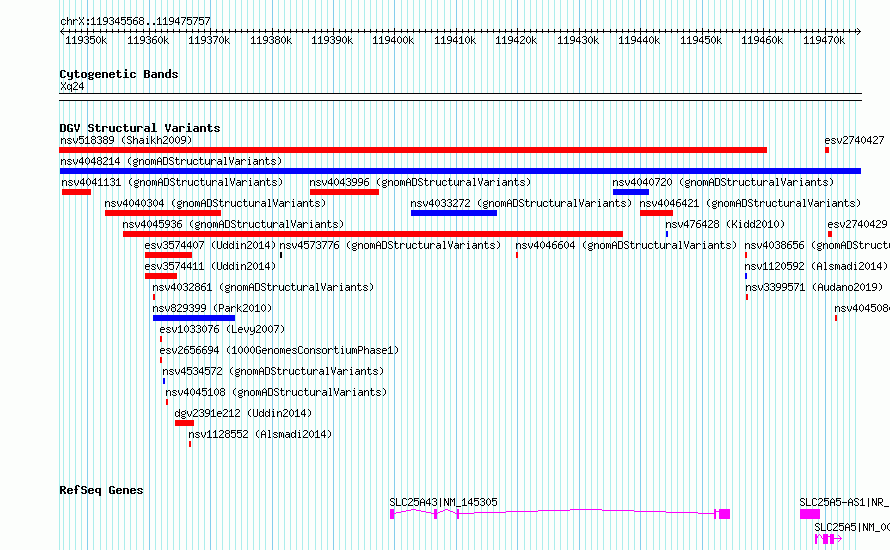Click the long blue nsv4048214 variant bar
The image size is (890, 550).
point(460,171)
